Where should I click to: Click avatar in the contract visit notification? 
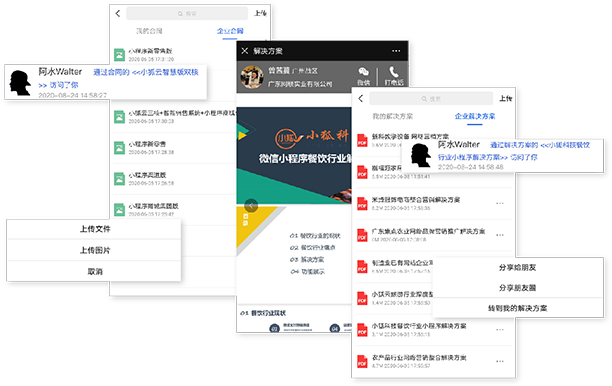(20, 82)
